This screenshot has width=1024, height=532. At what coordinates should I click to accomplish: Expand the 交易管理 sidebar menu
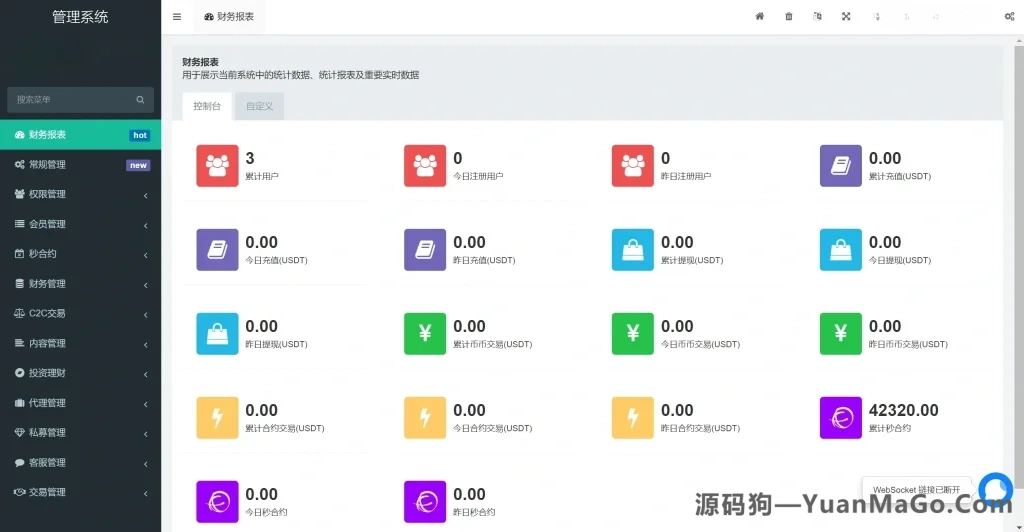[80, 492]
